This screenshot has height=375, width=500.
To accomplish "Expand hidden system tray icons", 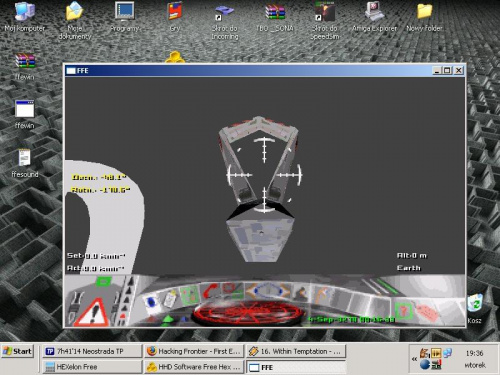I will coord(414,359).
